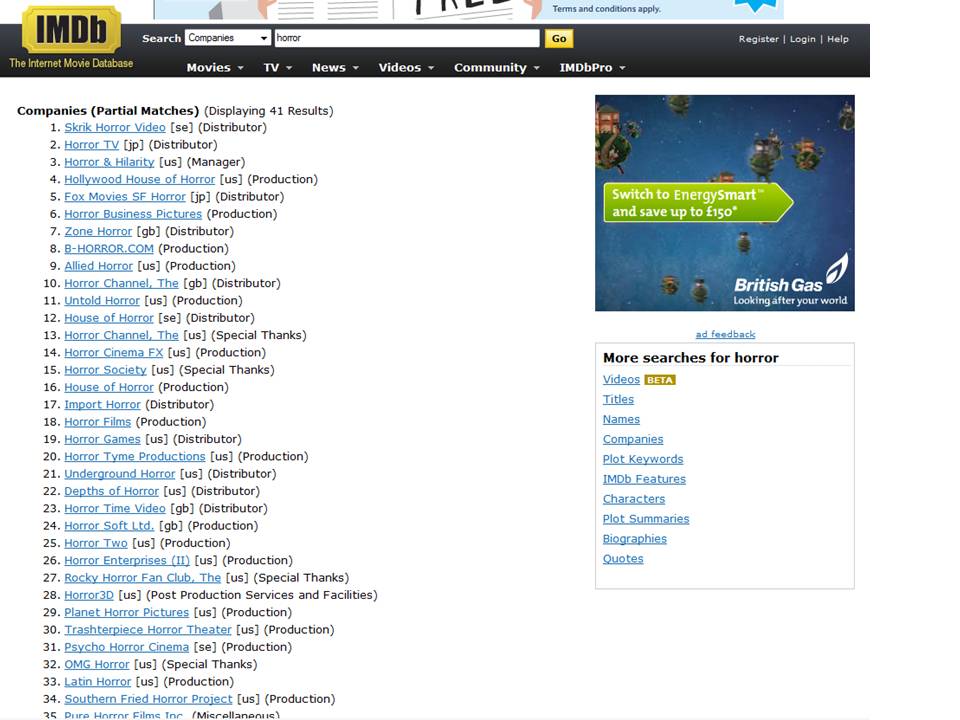The height and width of the screenshot is (720, 960).
Task: Open Horror Enterprises (II) link
Action: click(127, 560)
